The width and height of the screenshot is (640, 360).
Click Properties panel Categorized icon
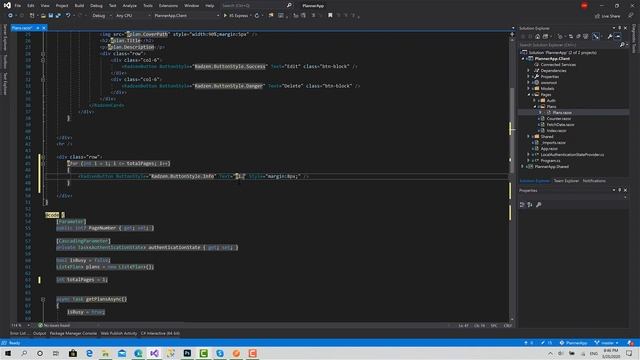[x=522, y=204]
